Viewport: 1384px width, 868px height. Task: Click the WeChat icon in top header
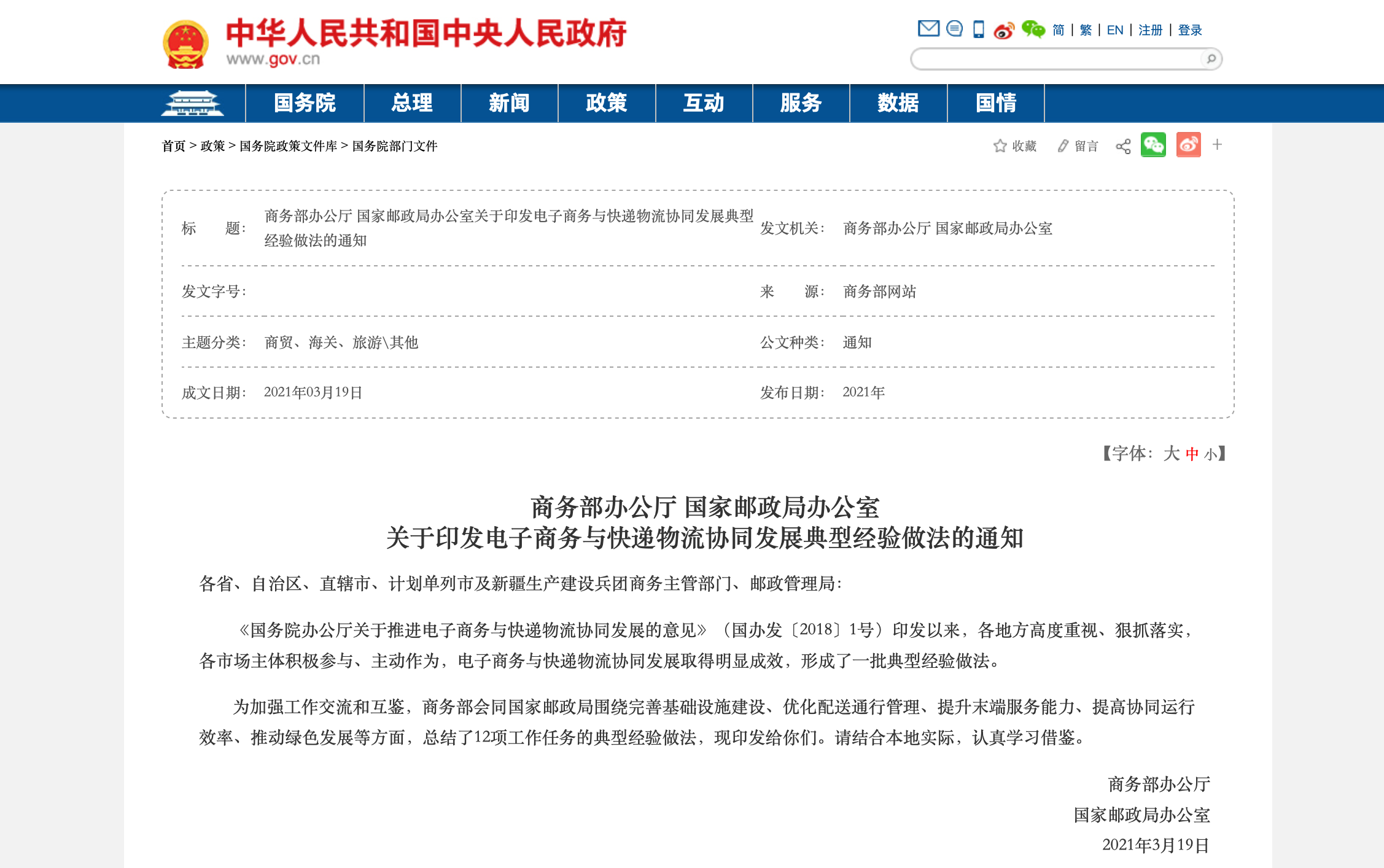[1033, 29]
